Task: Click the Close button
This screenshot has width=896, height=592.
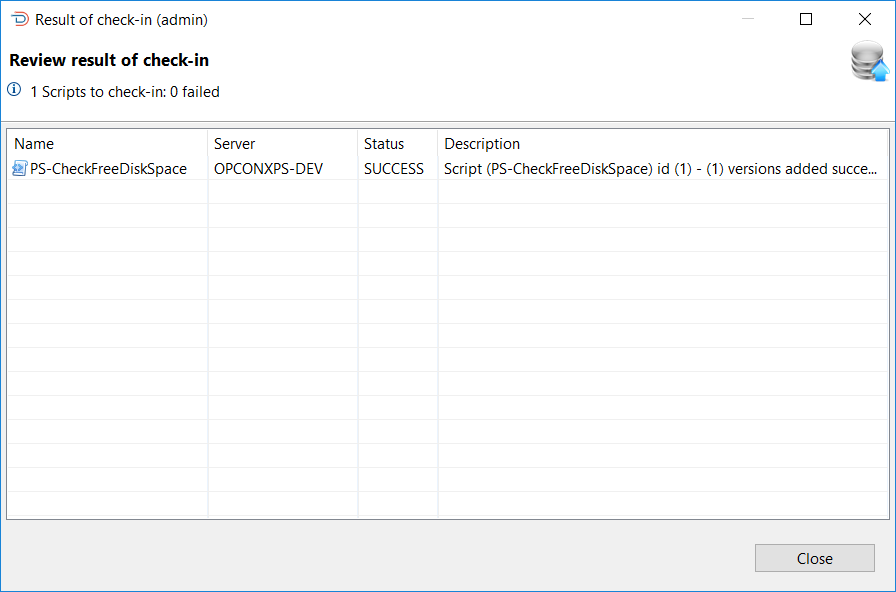Action: click(814, 558)
